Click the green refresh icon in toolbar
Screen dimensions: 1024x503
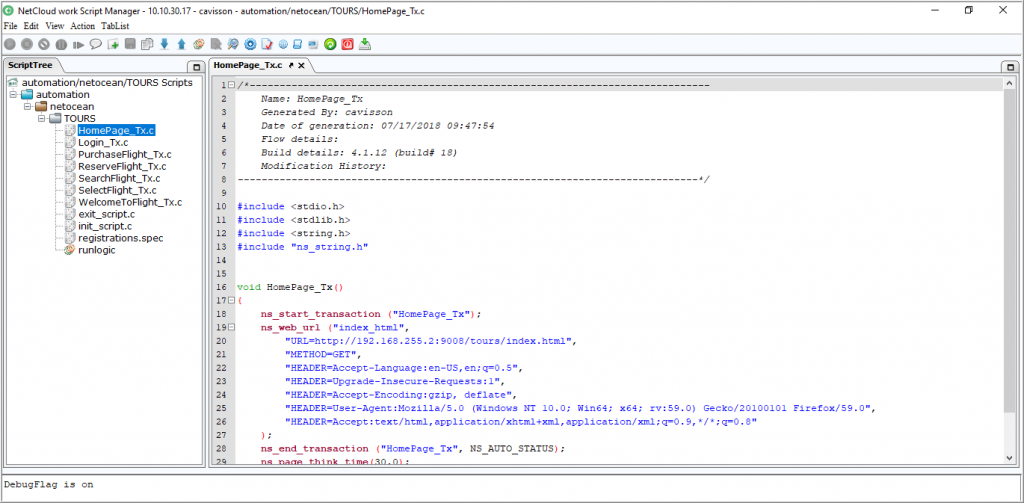[x=330, y=44]
